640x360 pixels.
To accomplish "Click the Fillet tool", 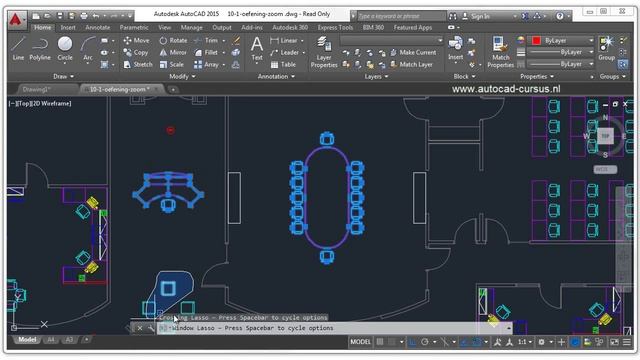I will 207,53.
